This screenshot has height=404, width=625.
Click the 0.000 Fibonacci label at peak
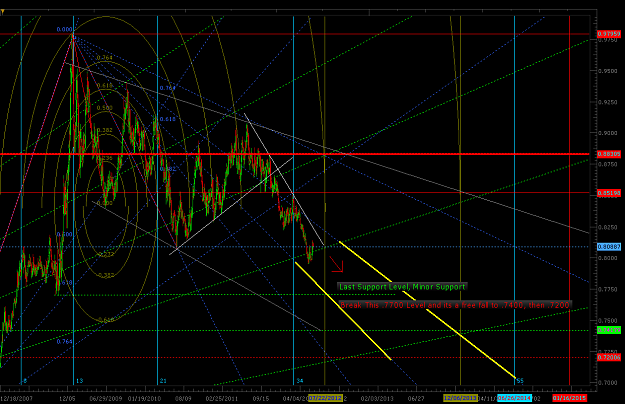[64, 29]
